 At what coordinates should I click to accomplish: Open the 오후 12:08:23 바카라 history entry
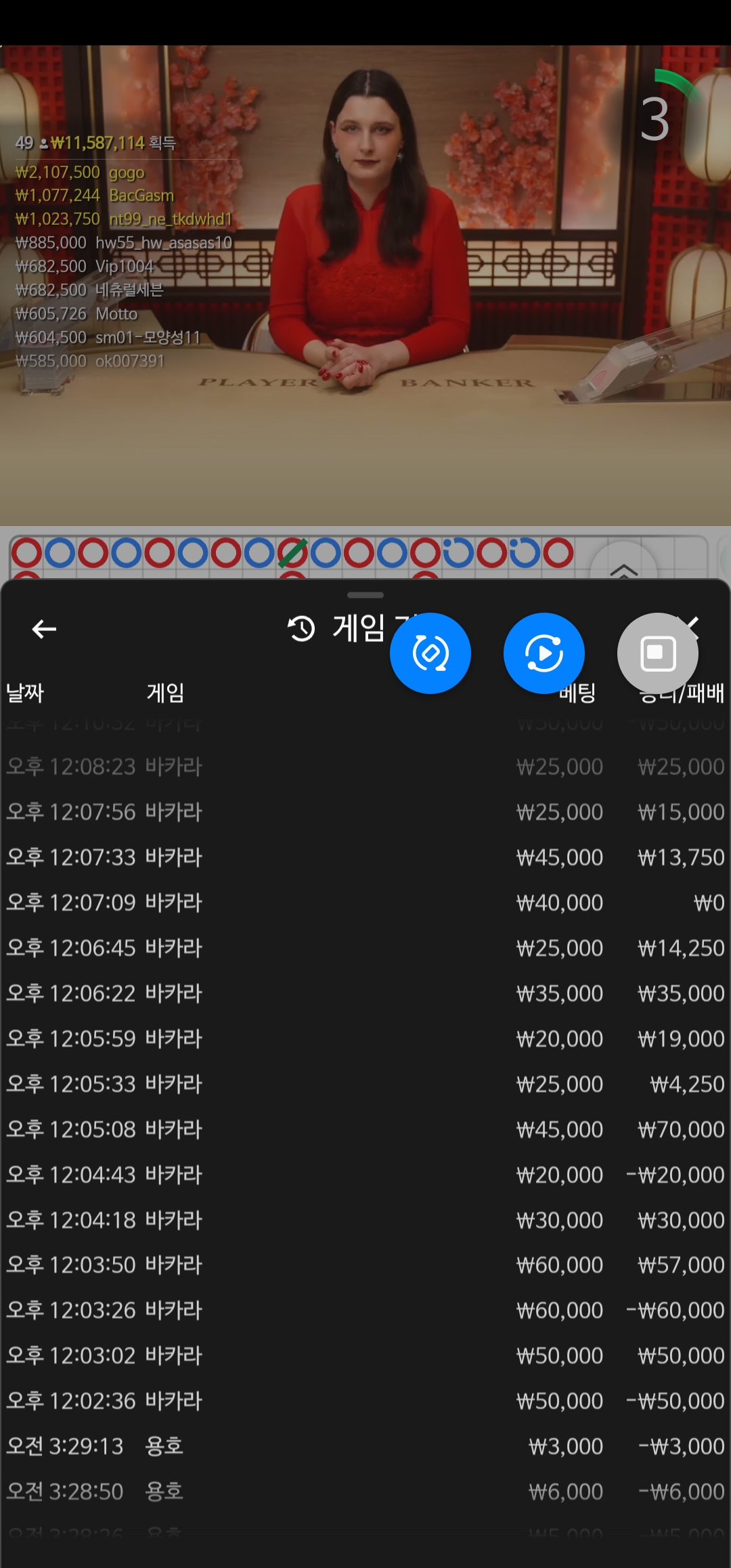pos(365,766)
